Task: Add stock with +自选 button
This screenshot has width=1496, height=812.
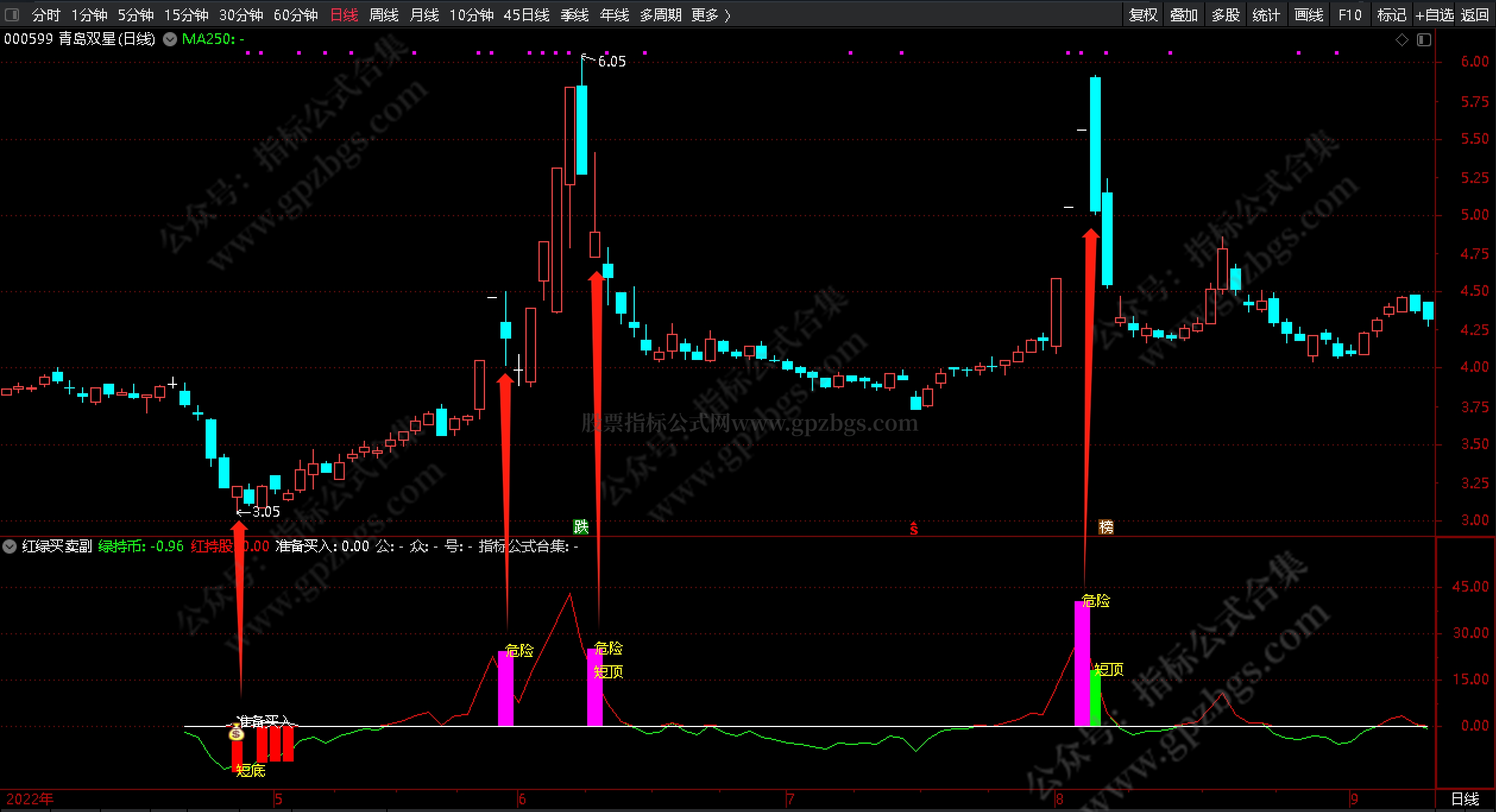Action: pos(1434,15)
